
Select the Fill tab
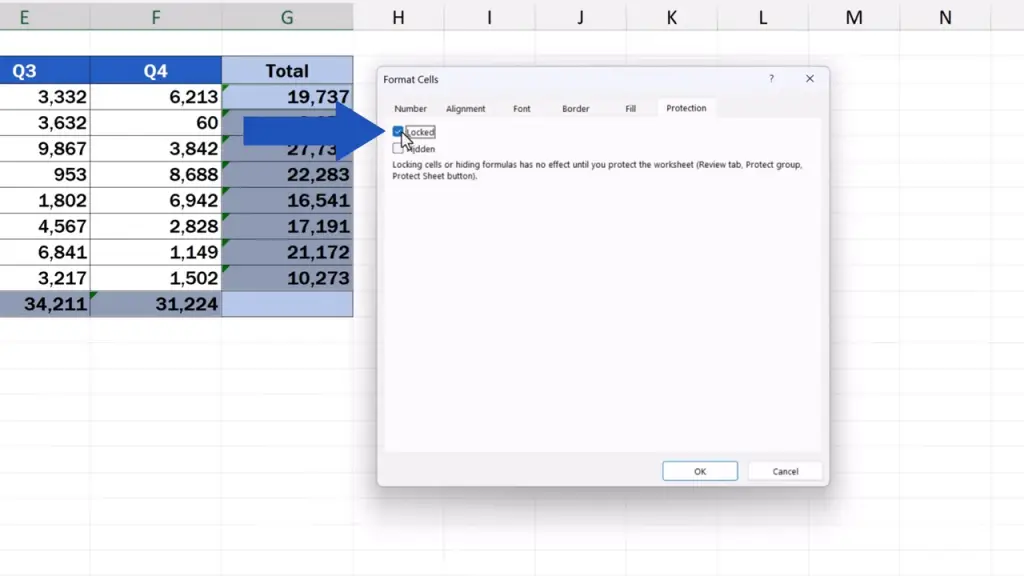point(630,109)
